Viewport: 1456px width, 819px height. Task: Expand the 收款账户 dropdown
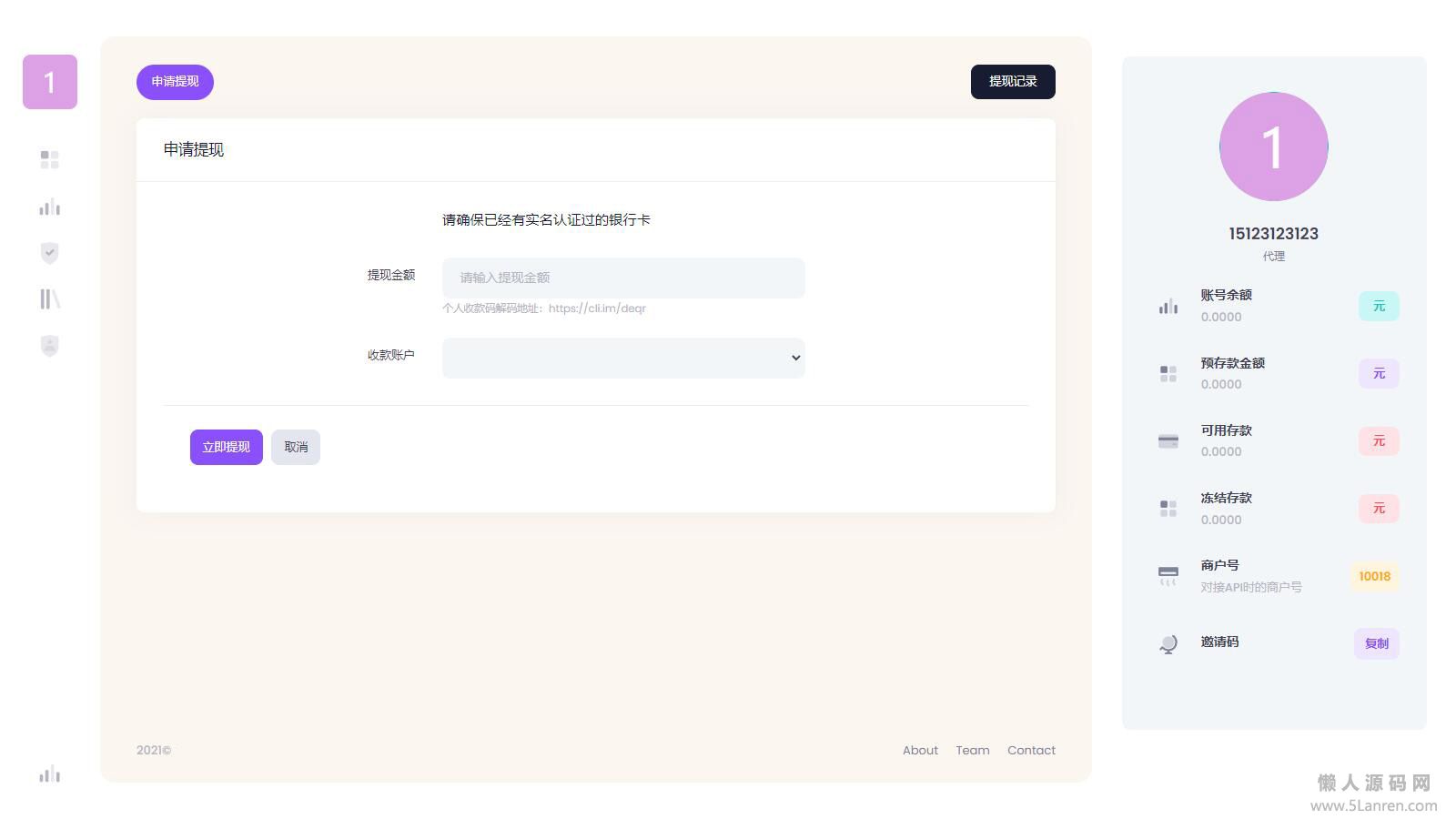[x=623, y=358]
